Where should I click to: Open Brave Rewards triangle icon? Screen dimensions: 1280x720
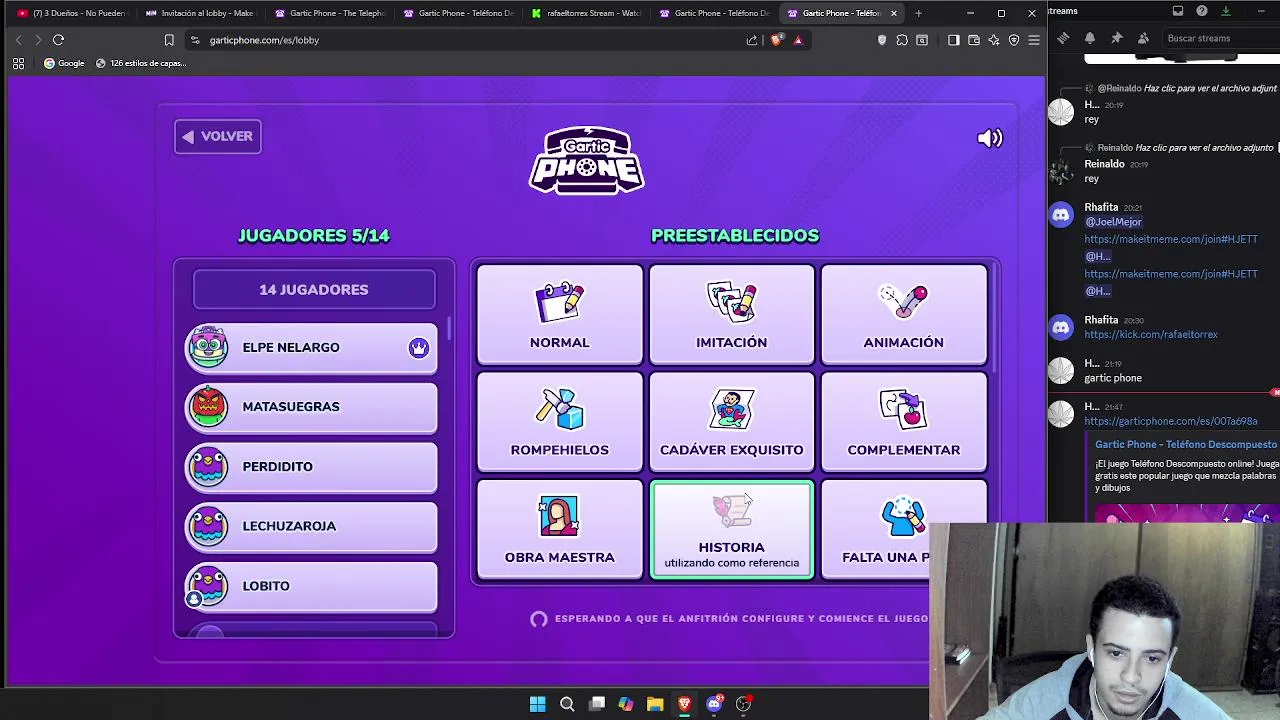click(x=798, y=40)
